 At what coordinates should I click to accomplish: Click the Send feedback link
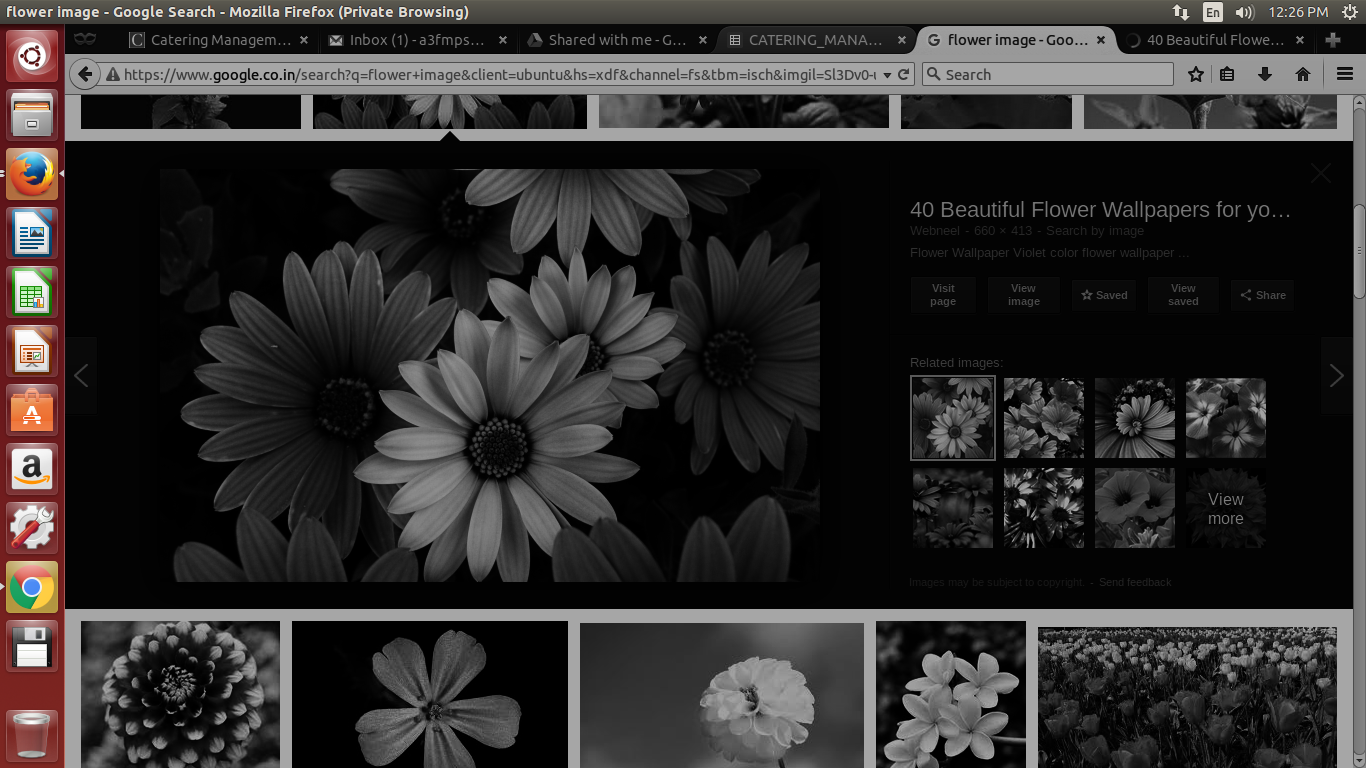pos(1135,582)
